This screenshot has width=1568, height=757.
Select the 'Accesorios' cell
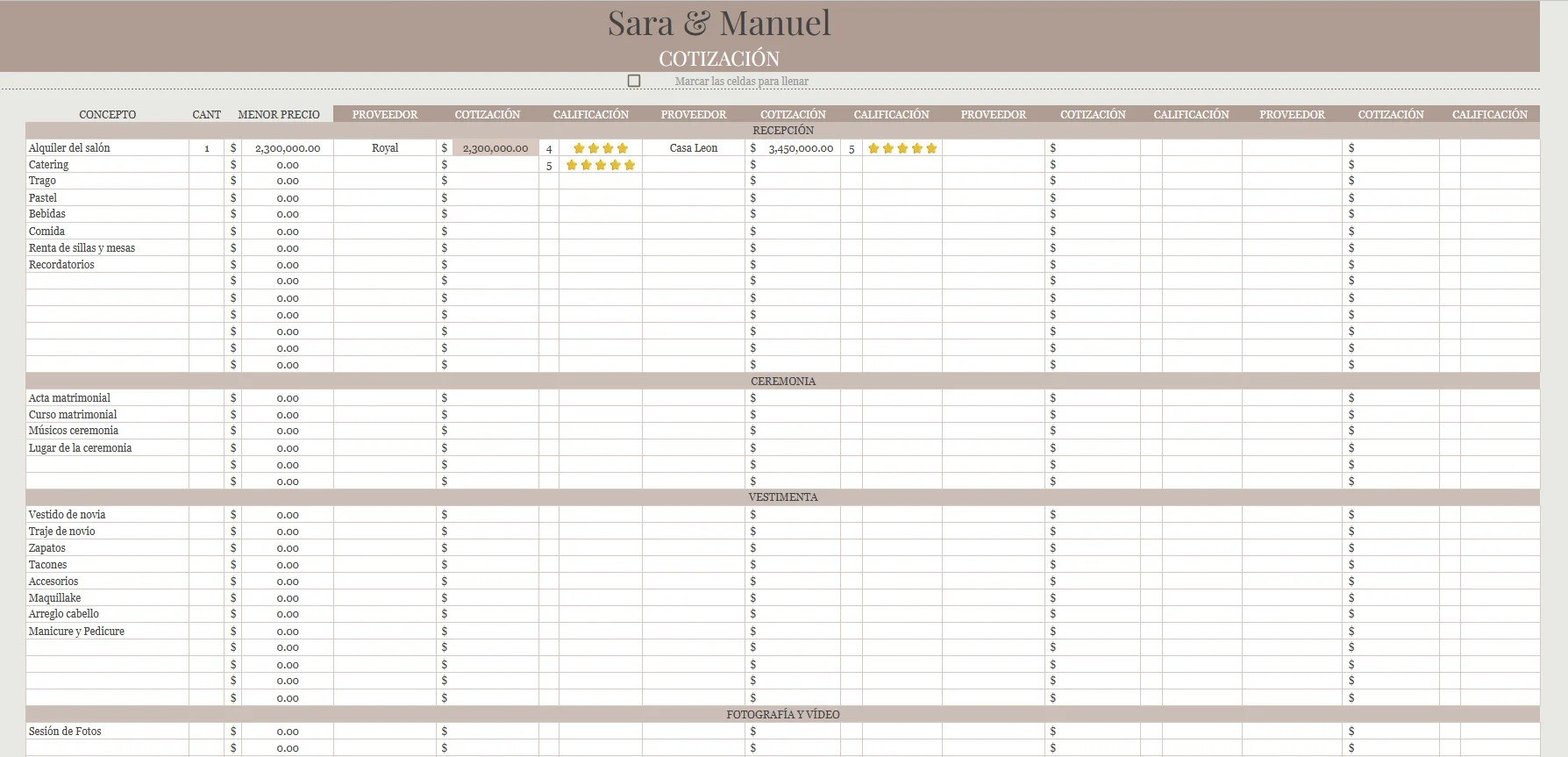[x=108, y=582]
